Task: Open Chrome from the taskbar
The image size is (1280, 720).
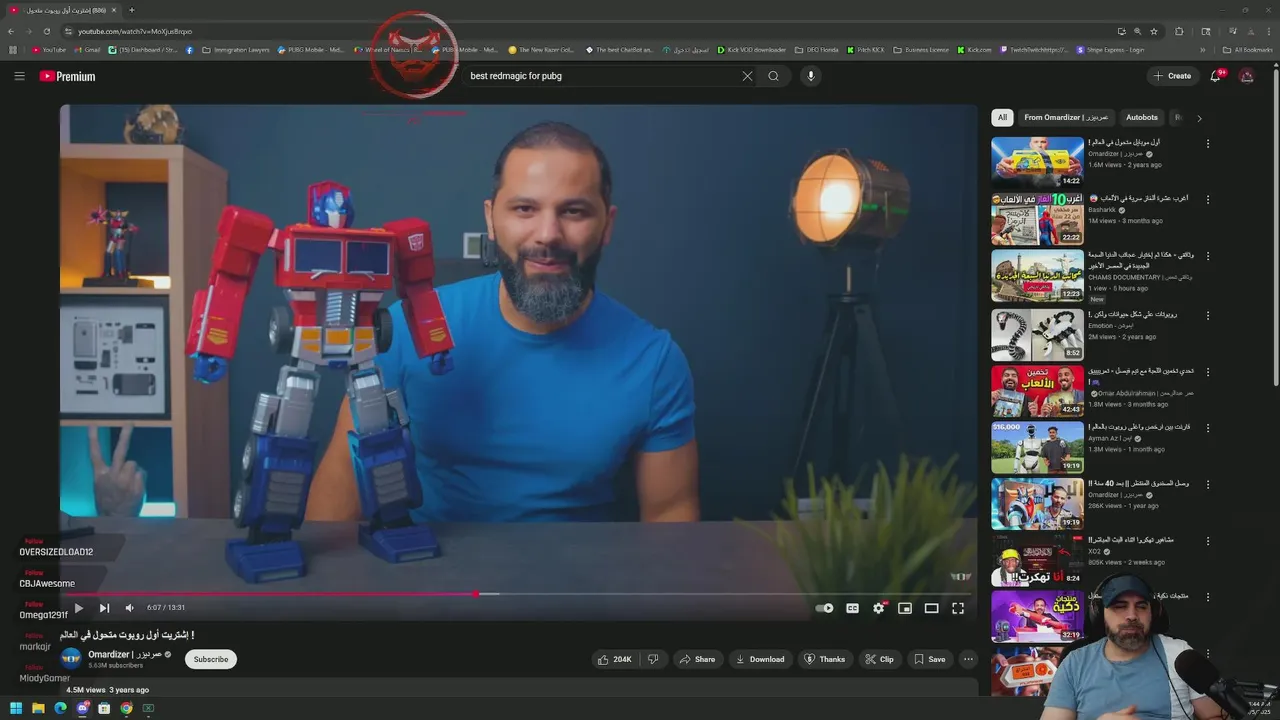Action: tap(126, 708)
